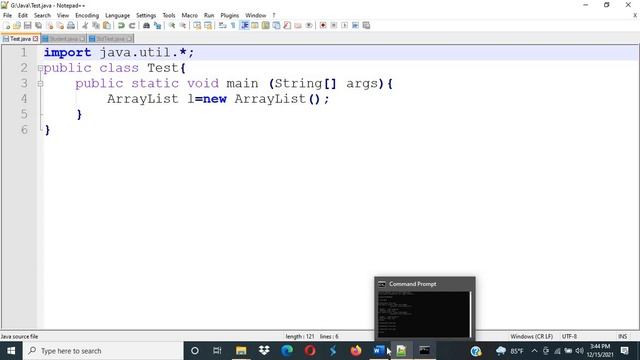Open the notification center icon
The image size is (640, 360).
624,351
